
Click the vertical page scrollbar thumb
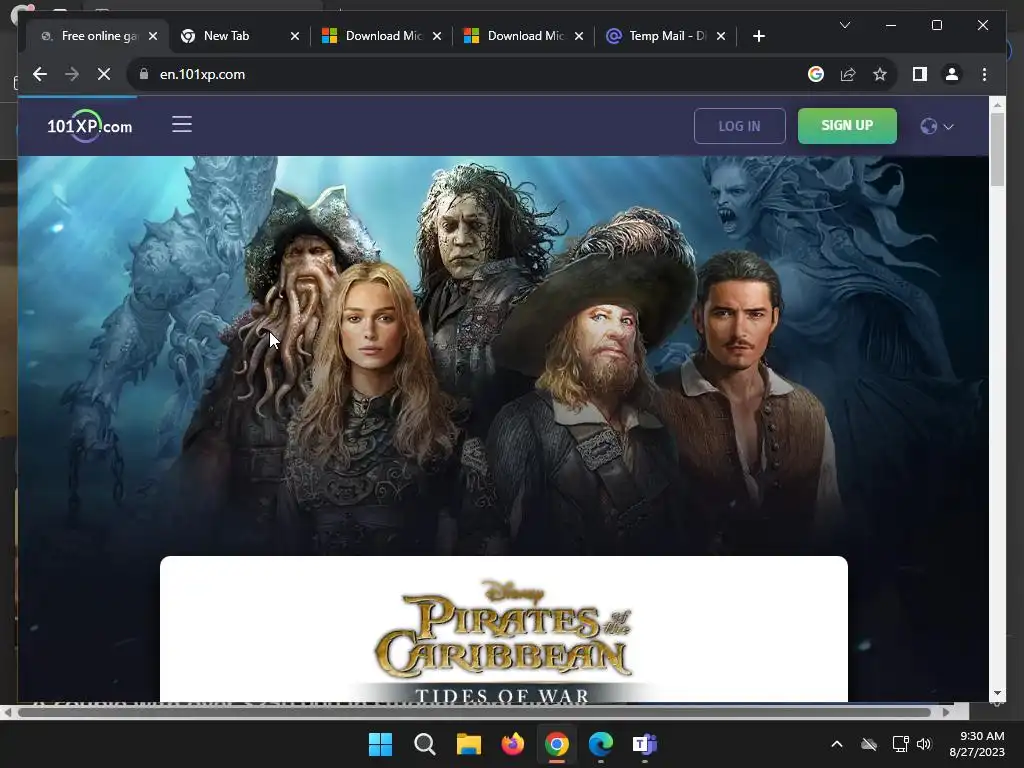coord(997,150)
